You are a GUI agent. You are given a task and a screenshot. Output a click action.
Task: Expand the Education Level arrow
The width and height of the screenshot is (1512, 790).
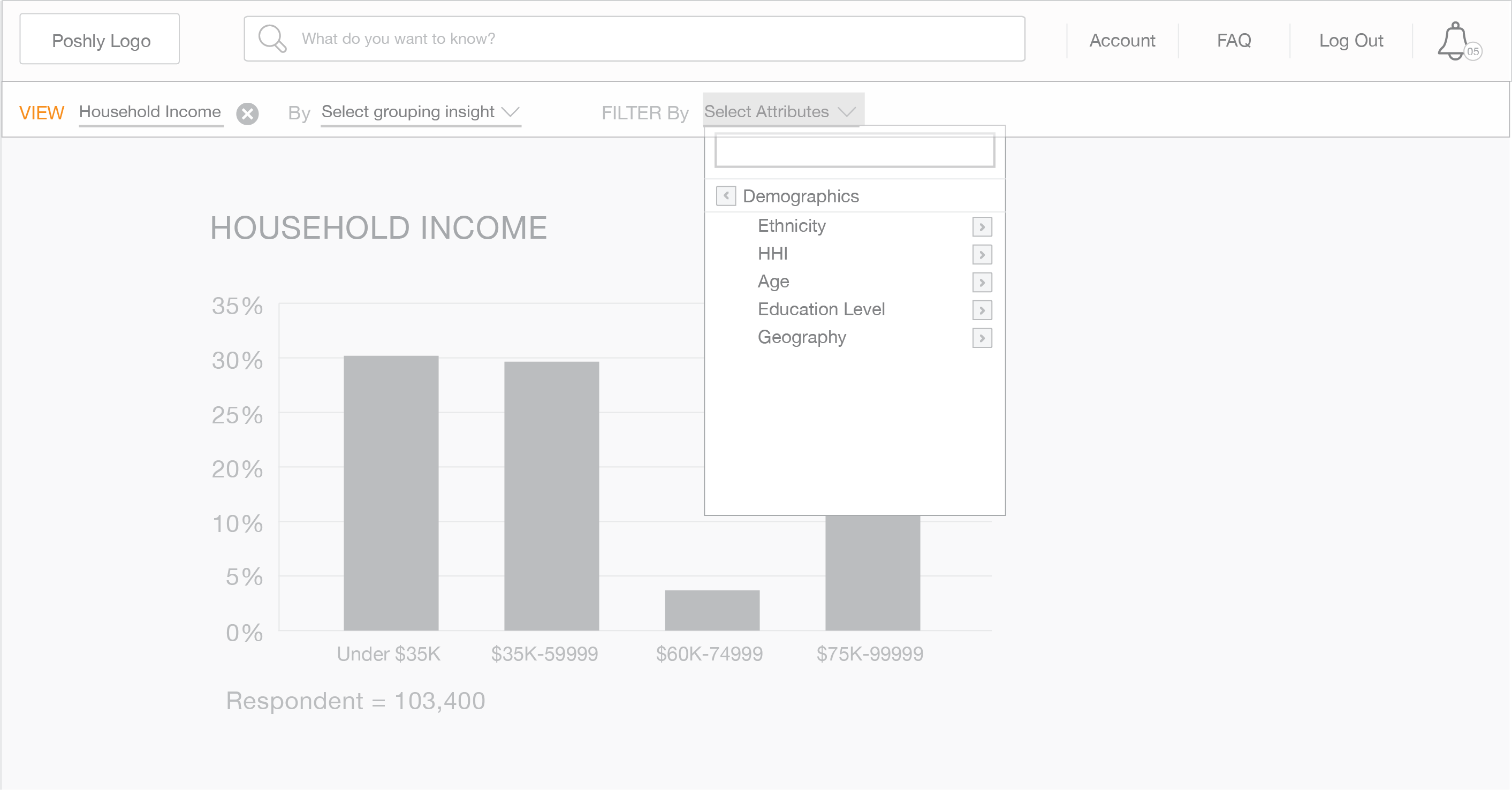point(982,310)
